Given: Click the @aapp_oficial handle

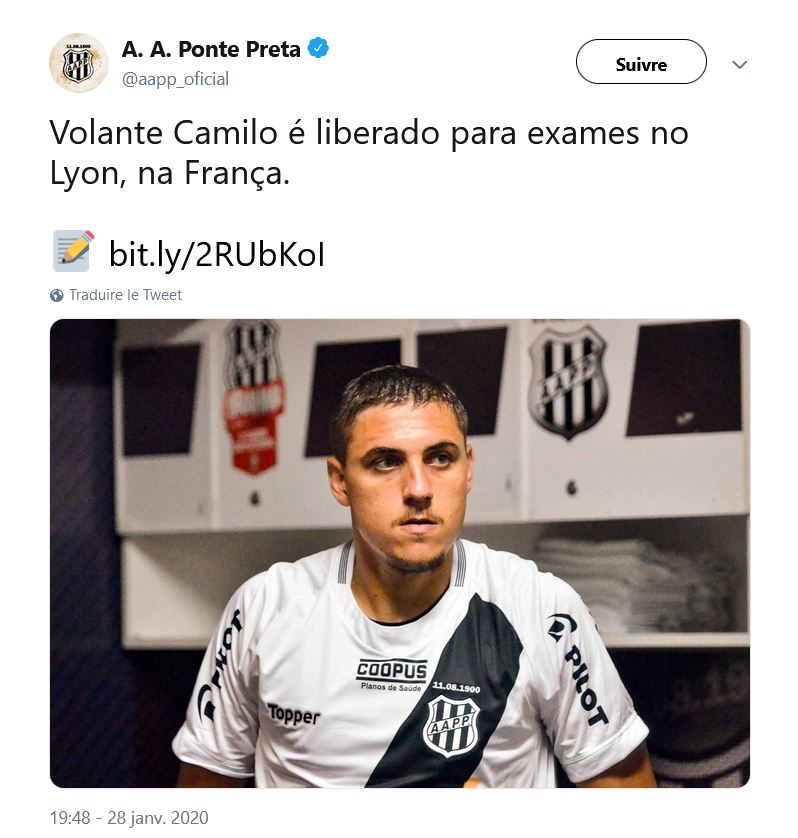Looking at the screenshot, I should pyautogui.click(x=175, y=79).
